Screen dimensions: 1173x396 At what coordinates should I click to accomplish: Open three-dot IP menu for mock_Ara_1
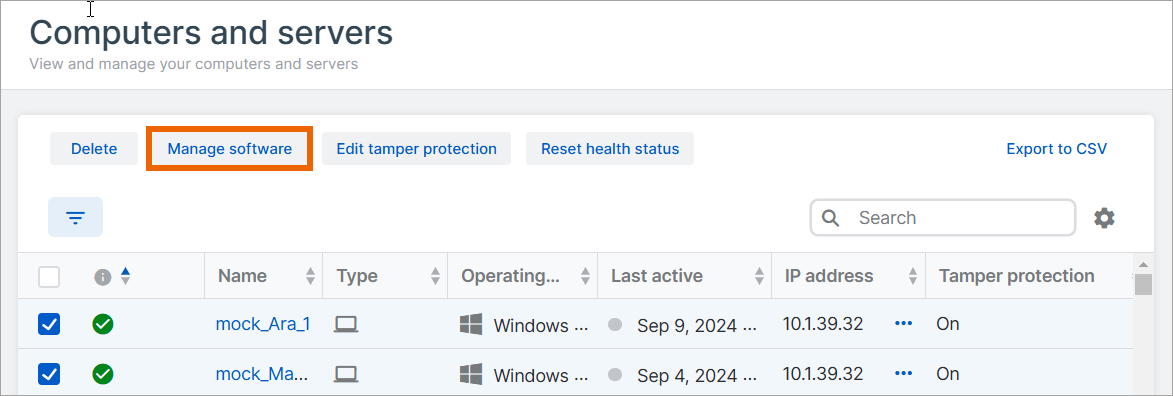[x=904, y=323]
